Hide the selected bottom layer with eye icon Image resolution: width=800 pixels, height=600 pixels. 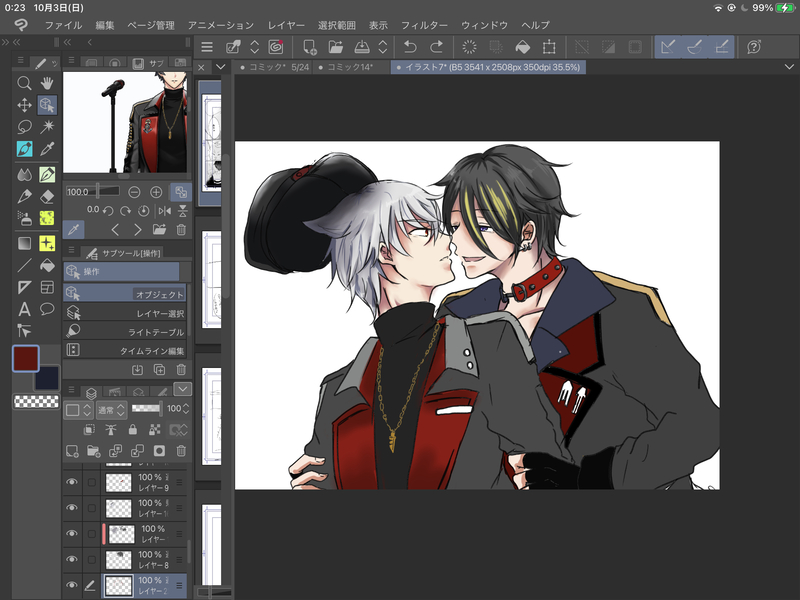(x=72, y=585)
